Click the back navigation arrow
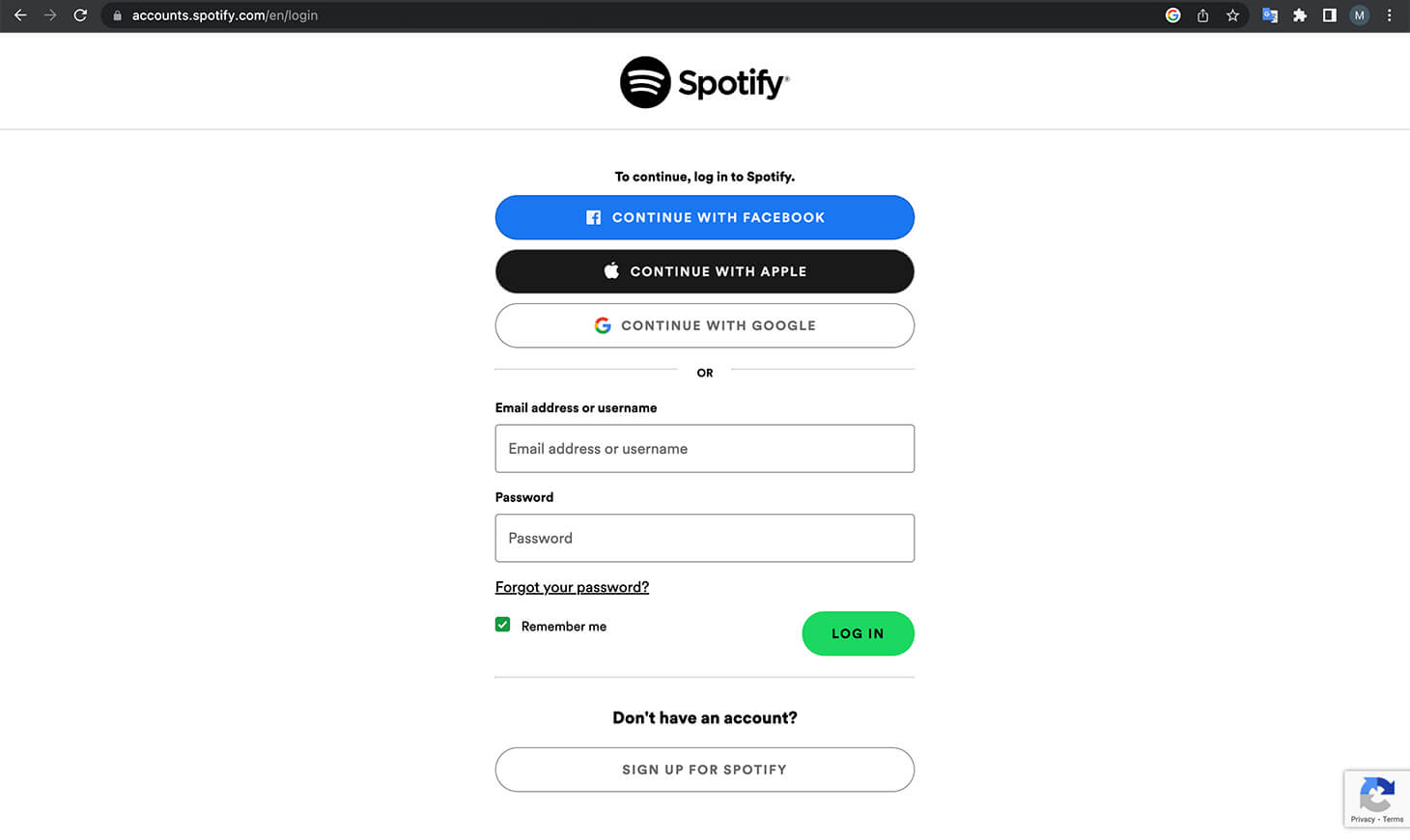Screen dimensions: 1410x840 (x=20, y=15)
